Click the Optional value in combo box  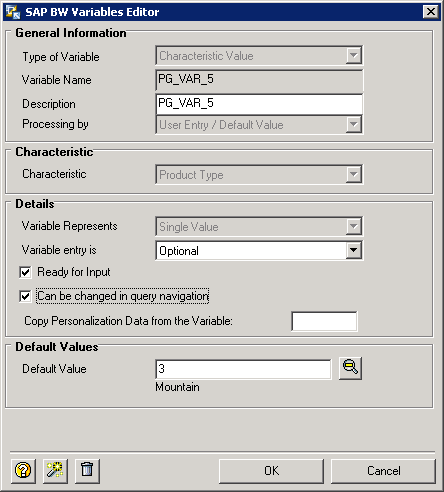pos(179,251)
